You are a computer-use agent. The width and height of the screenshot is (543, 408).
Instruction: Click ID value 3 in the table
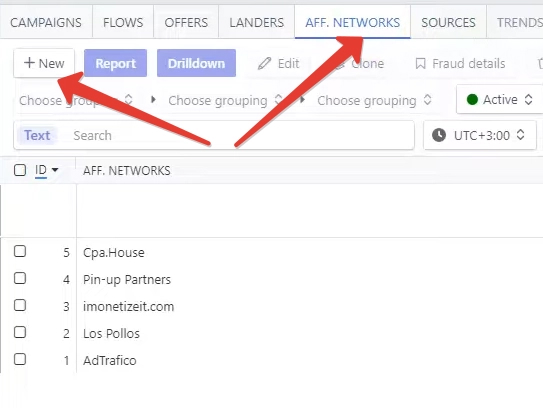pyautogui.click(x=66, y=307)
